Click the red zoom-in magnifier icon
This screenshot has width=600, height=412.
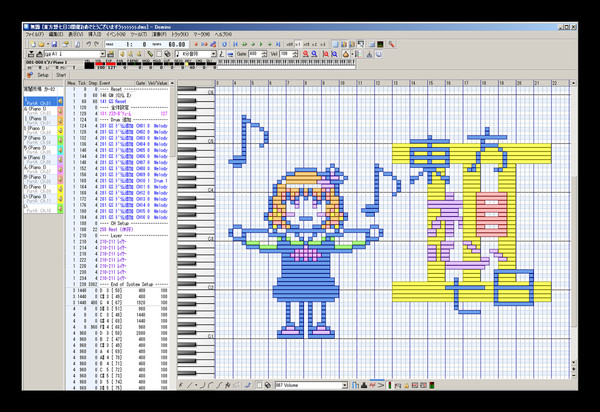click(x=306, y=54)
